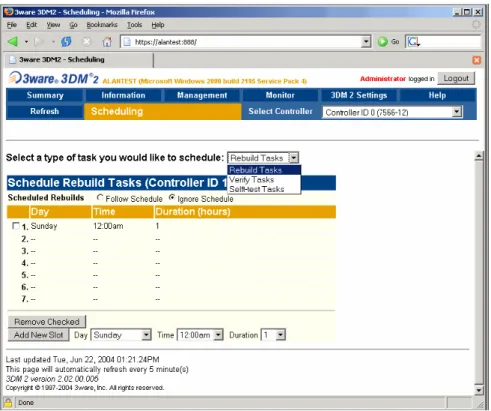Click the page icon in address bar

[x=127, y=42]
